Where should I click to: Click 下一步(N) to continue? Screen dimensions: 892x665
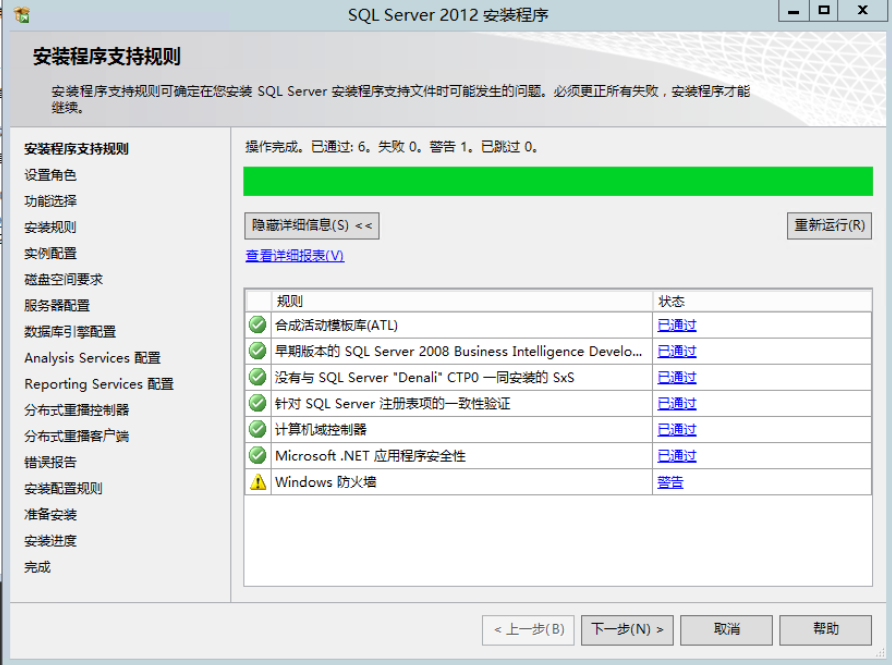pyautogui.click(x=627, y=630)
